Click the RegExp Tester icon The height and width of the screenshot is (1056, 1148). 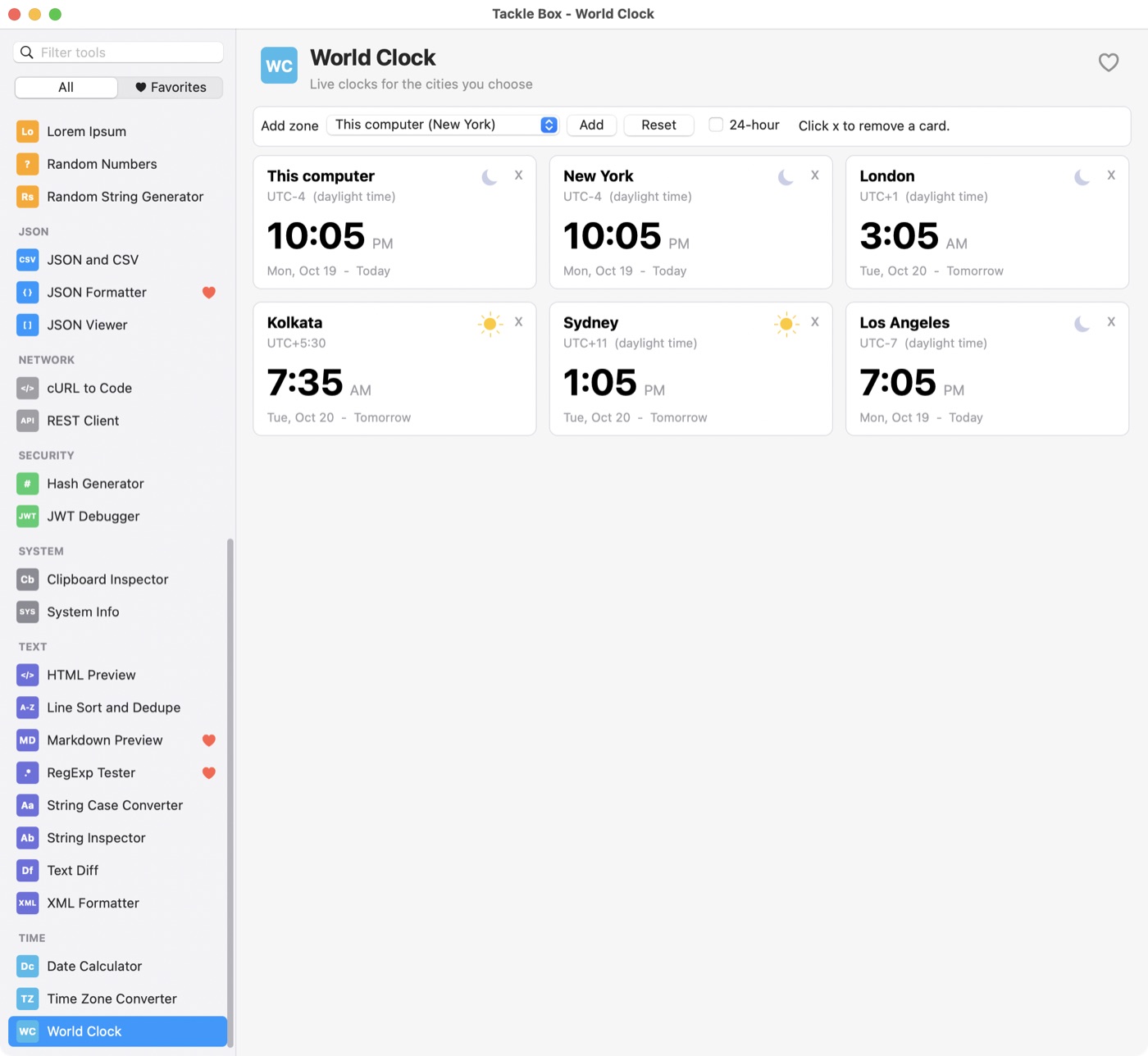tap(27, 773)
